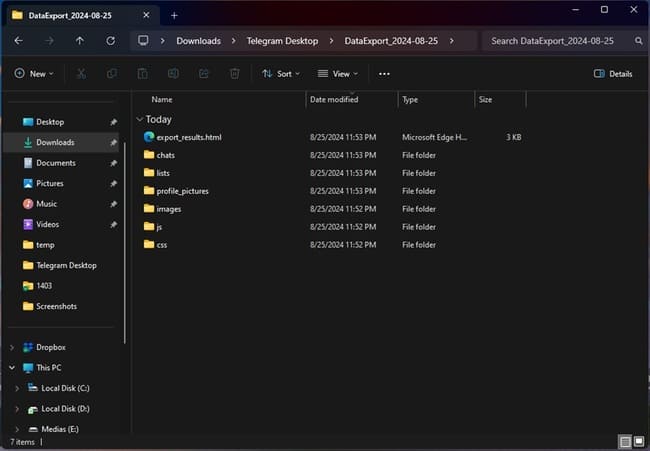This screenshot has height=451, width=650.
Task: Toggle the Details pane
Action: [x=613, y=74]
